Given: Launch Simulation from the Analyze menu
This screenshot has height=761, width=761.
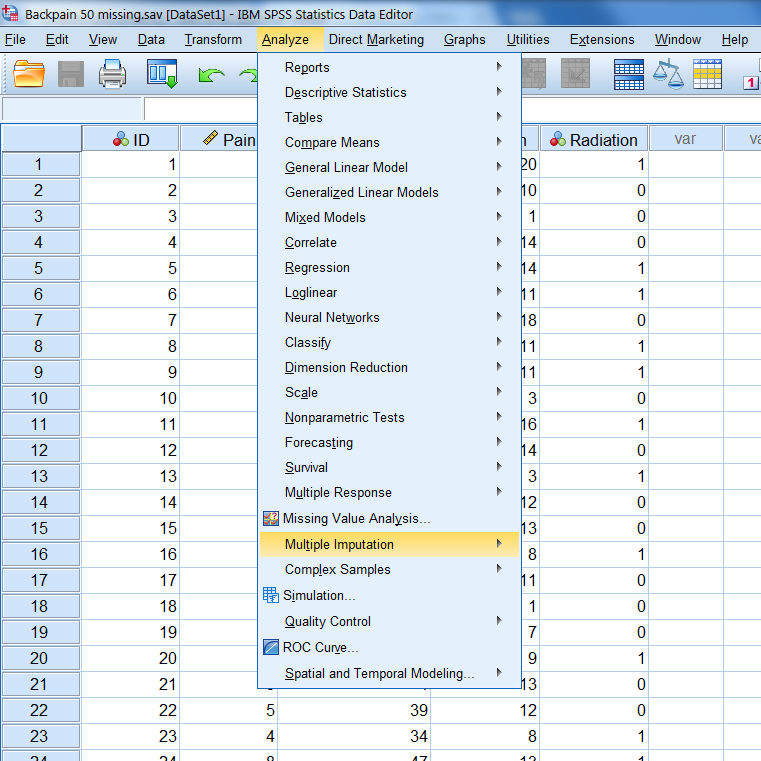Looking at the screenshot, I should coord(318,595).
